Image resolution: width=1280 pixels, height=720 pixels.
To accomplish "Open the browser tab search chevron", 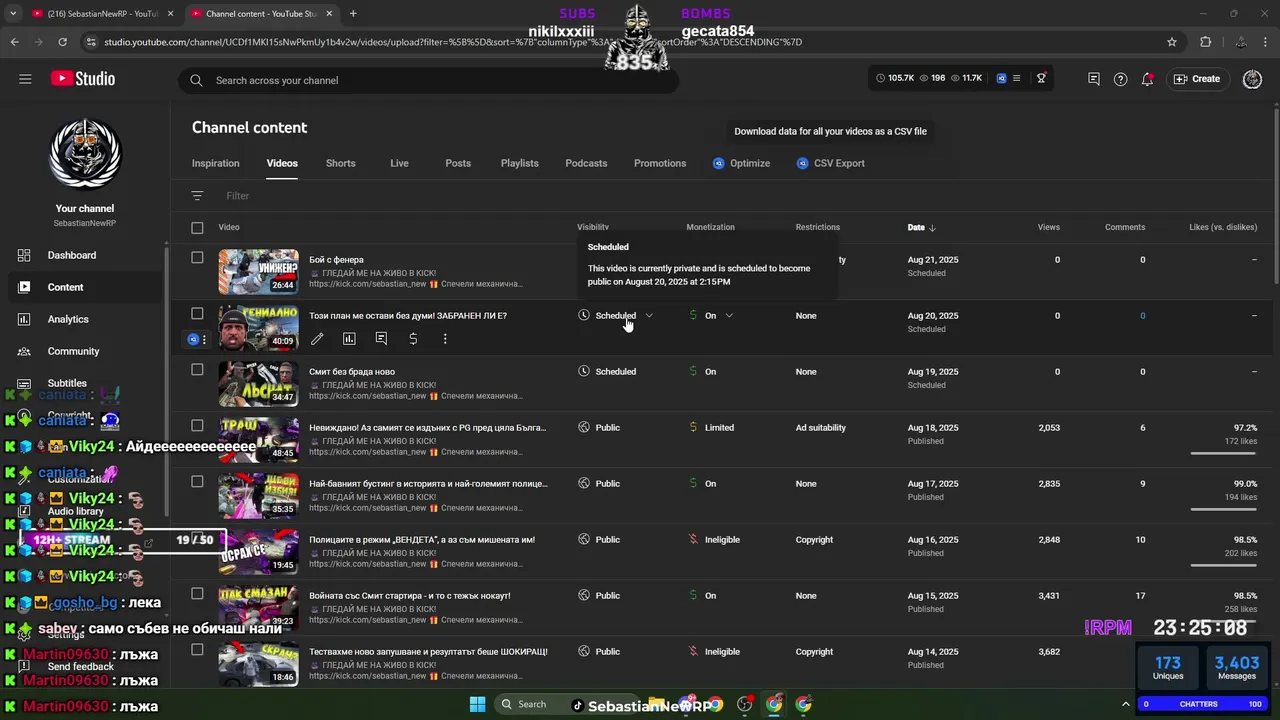I will point(13,14).
